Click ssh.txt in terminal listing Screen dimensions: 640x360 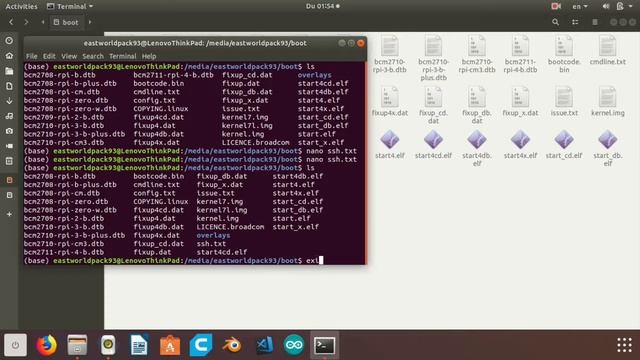211,244
